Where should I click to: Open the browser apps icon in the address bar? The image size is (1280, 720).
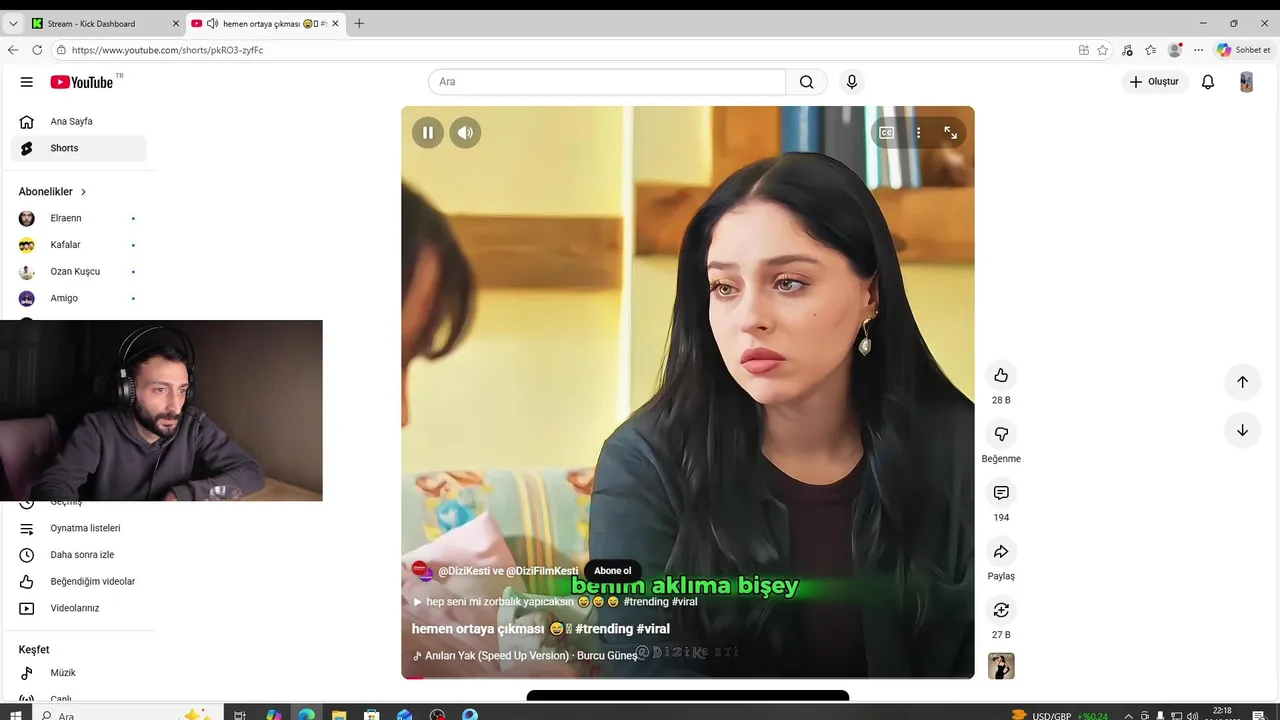(x=1083, y=50)
